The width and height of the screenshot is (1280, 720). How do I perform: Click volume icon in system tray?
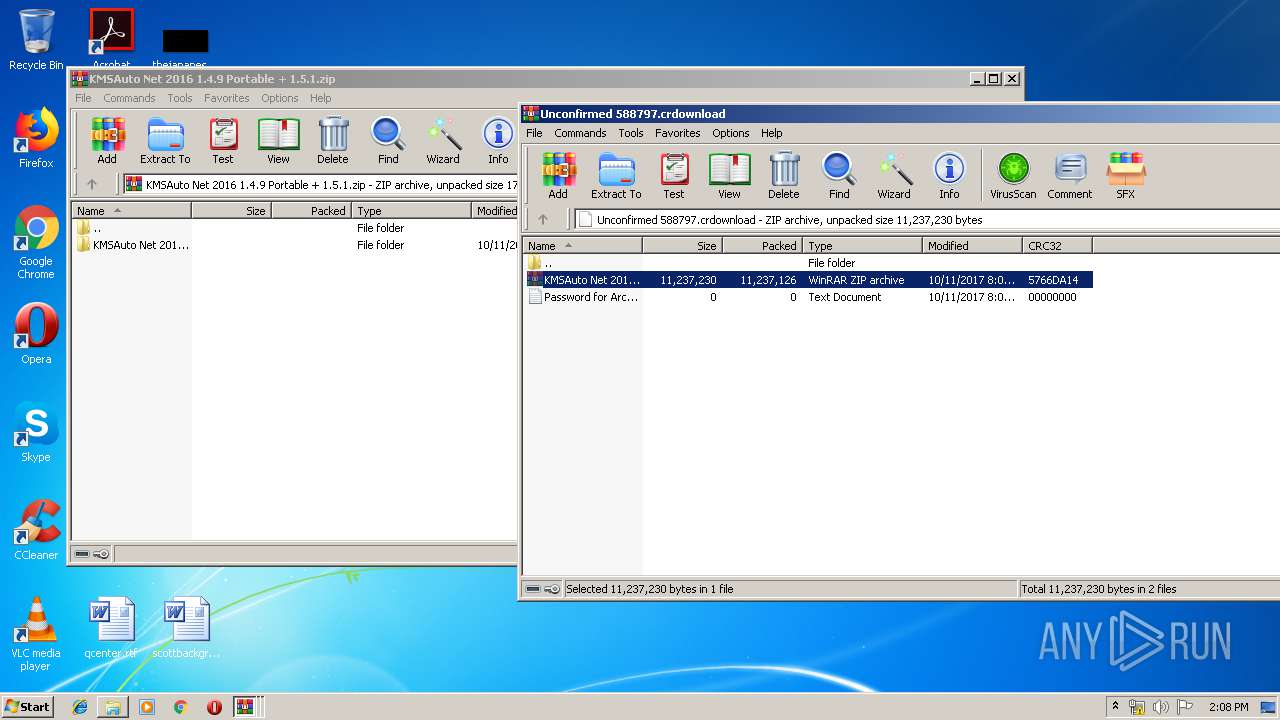pos(1162,707)
